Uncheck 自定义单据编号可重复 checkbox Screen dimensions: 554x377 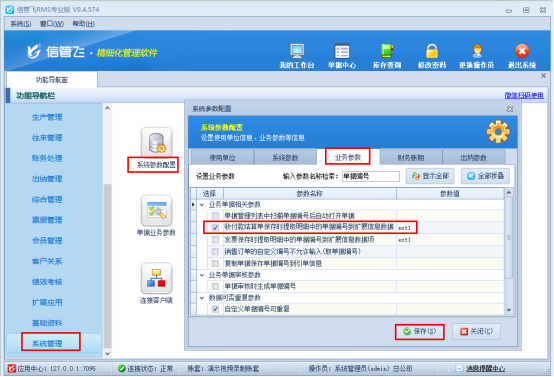click(x=215, y=309)
